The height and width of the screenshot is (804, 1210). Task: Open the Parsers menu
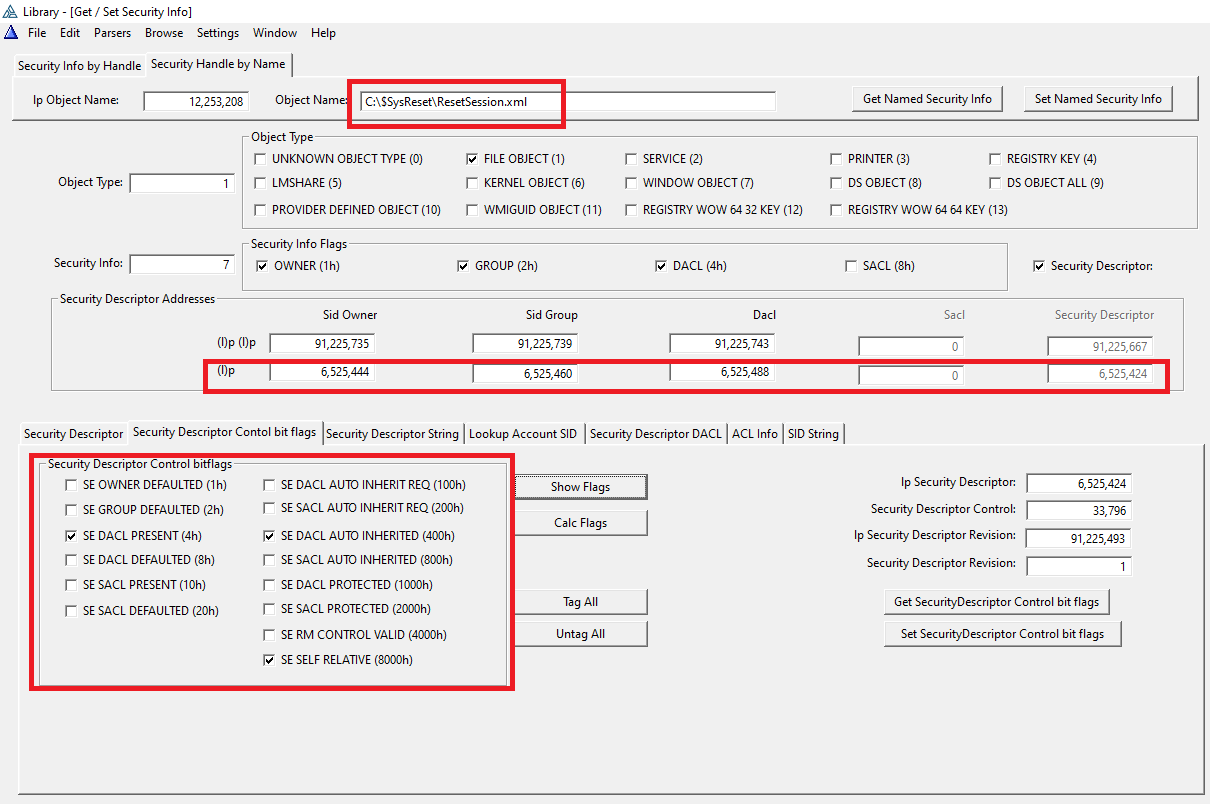tap(112, 33)
